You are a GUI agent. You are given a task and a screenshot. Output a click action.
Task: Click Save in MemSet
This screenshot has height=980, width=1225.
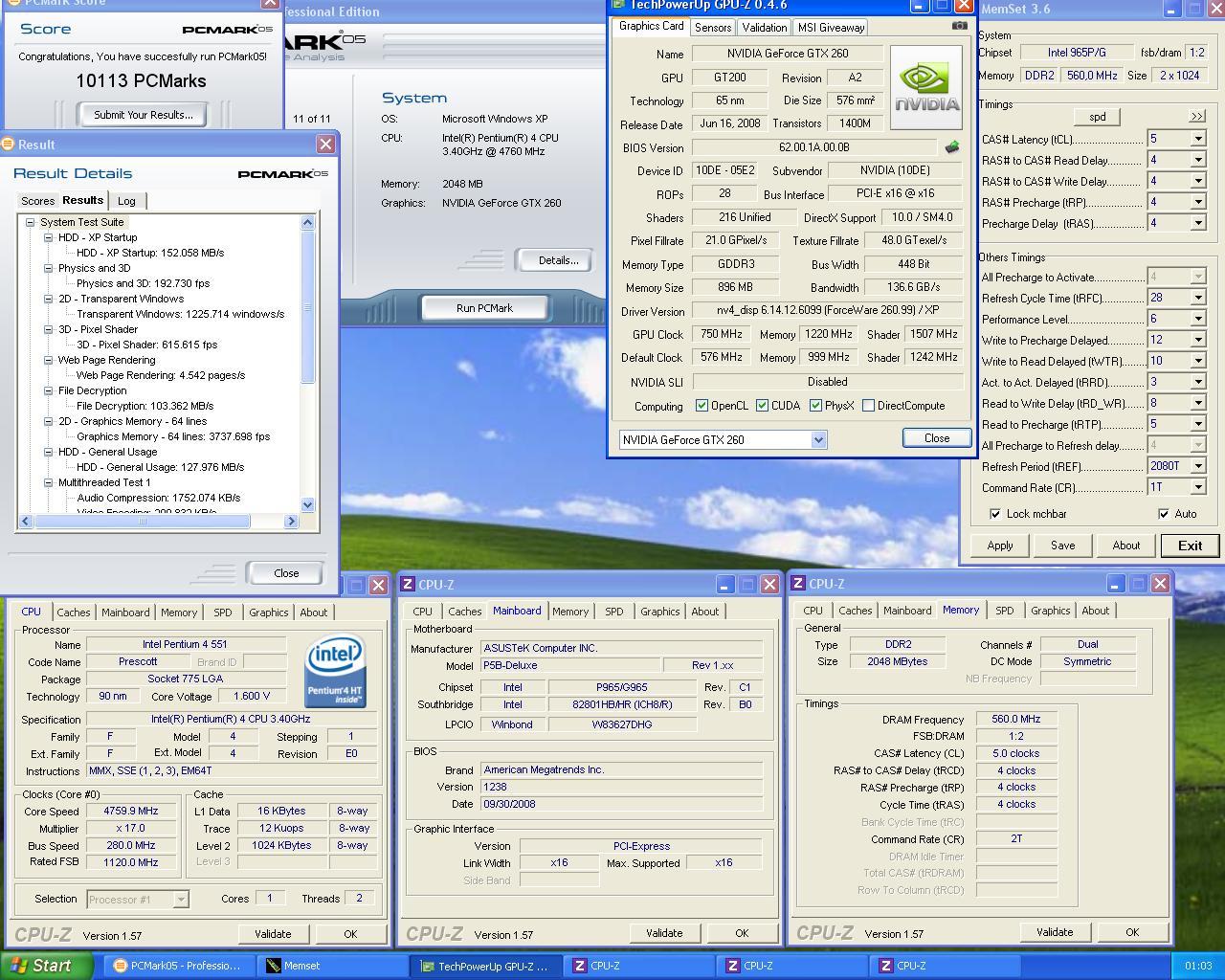point(1062,546)
